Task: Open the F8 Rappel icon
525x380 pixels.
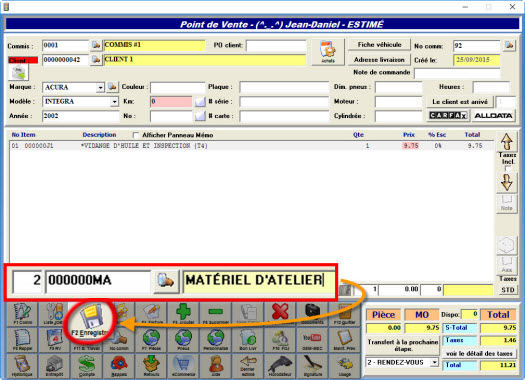Action: (22, 339)
